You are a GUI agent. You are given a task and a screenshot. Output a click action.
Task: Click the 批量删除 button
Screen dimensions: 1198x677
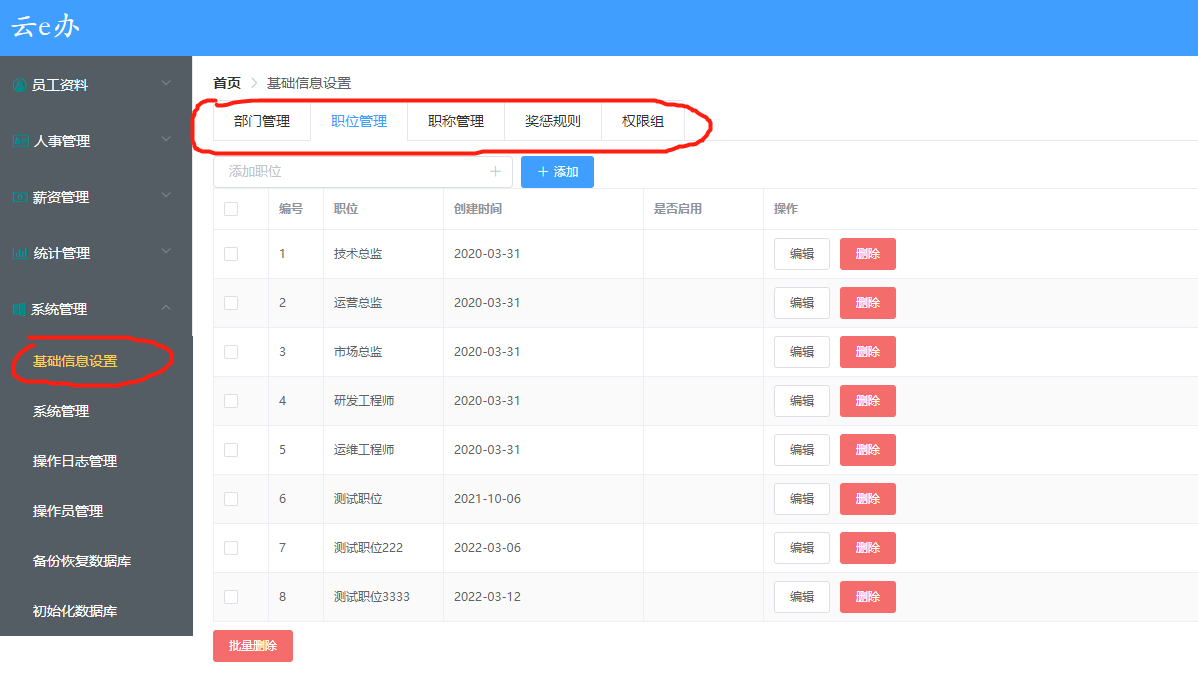point(253,646)
